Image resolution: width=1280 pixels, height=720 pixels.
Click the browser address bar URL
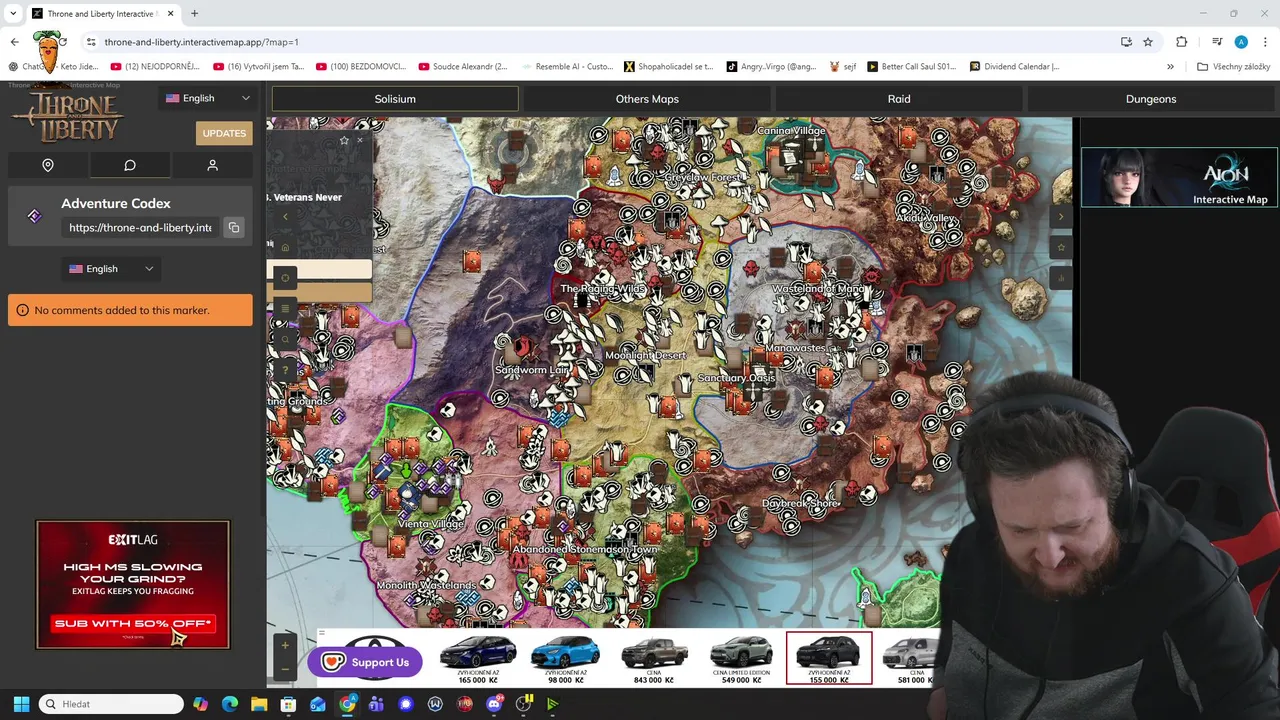pos(201,42)
